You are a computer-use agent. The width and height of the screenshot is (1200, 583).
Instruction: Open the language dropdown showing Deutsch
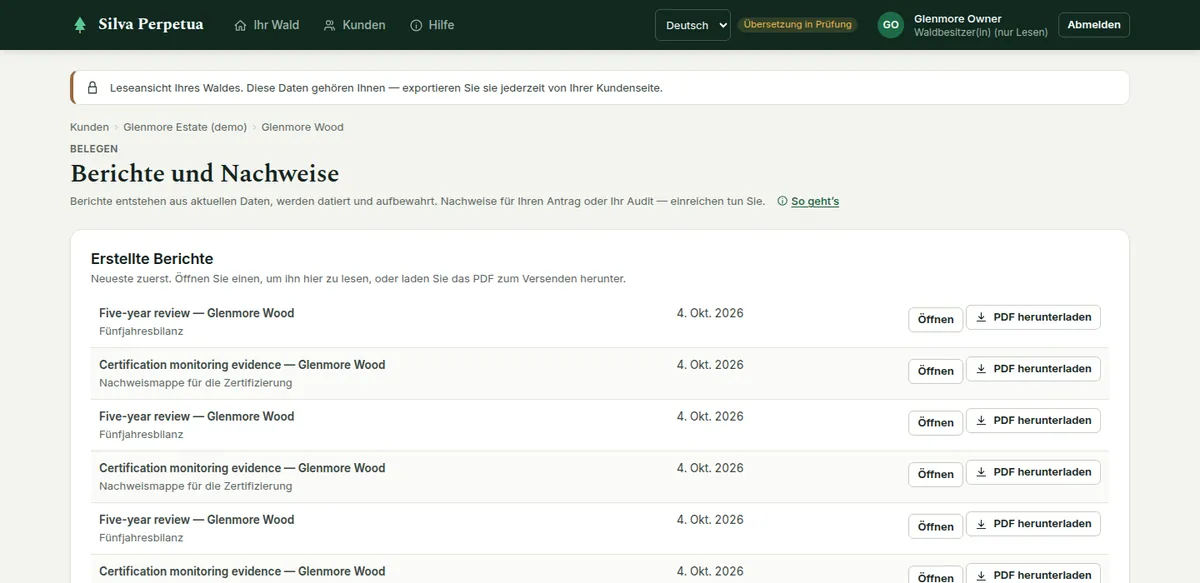(693, 25)
